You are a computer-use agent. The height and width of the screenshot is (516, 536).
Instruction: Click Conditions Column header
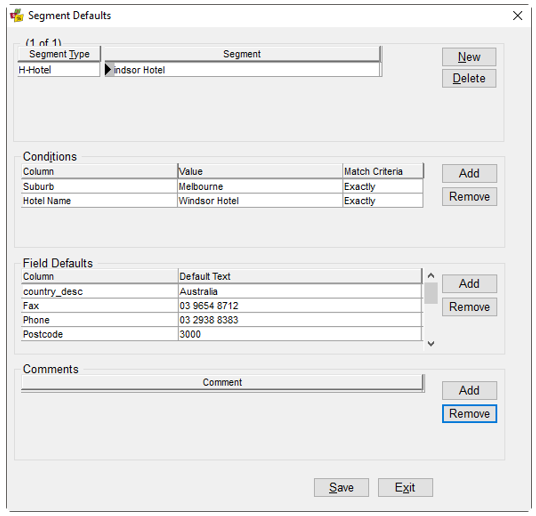pyautogui.click(x=99, y=171)
